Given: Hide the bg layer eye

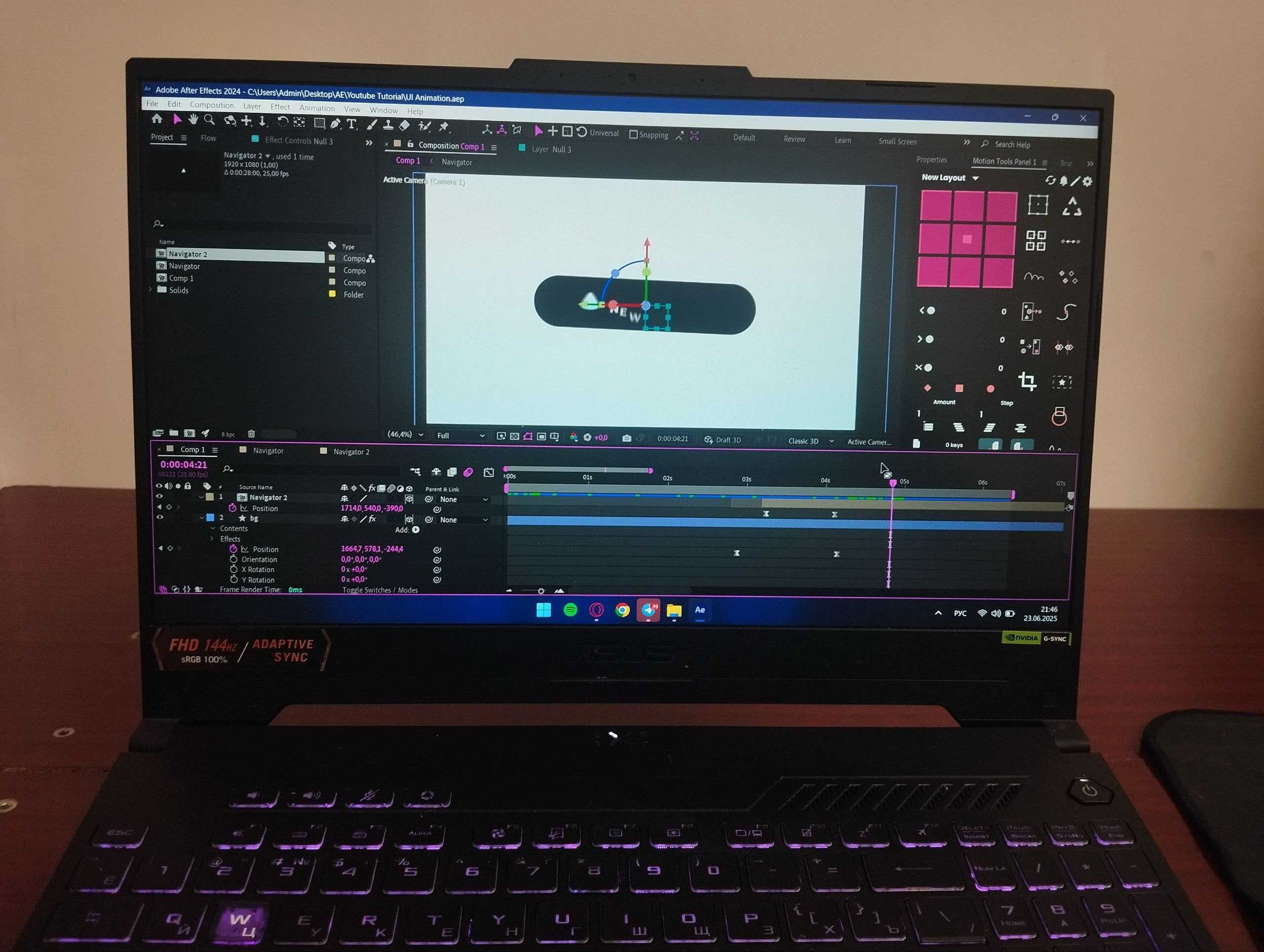Looking at the screenshot, I should click(x=160, y=517).
